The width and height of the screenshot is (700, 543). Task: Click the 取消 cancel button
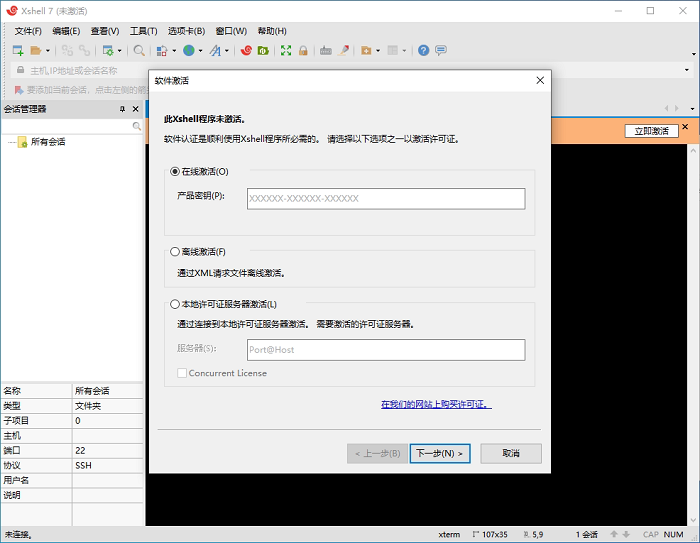(511, 454)
